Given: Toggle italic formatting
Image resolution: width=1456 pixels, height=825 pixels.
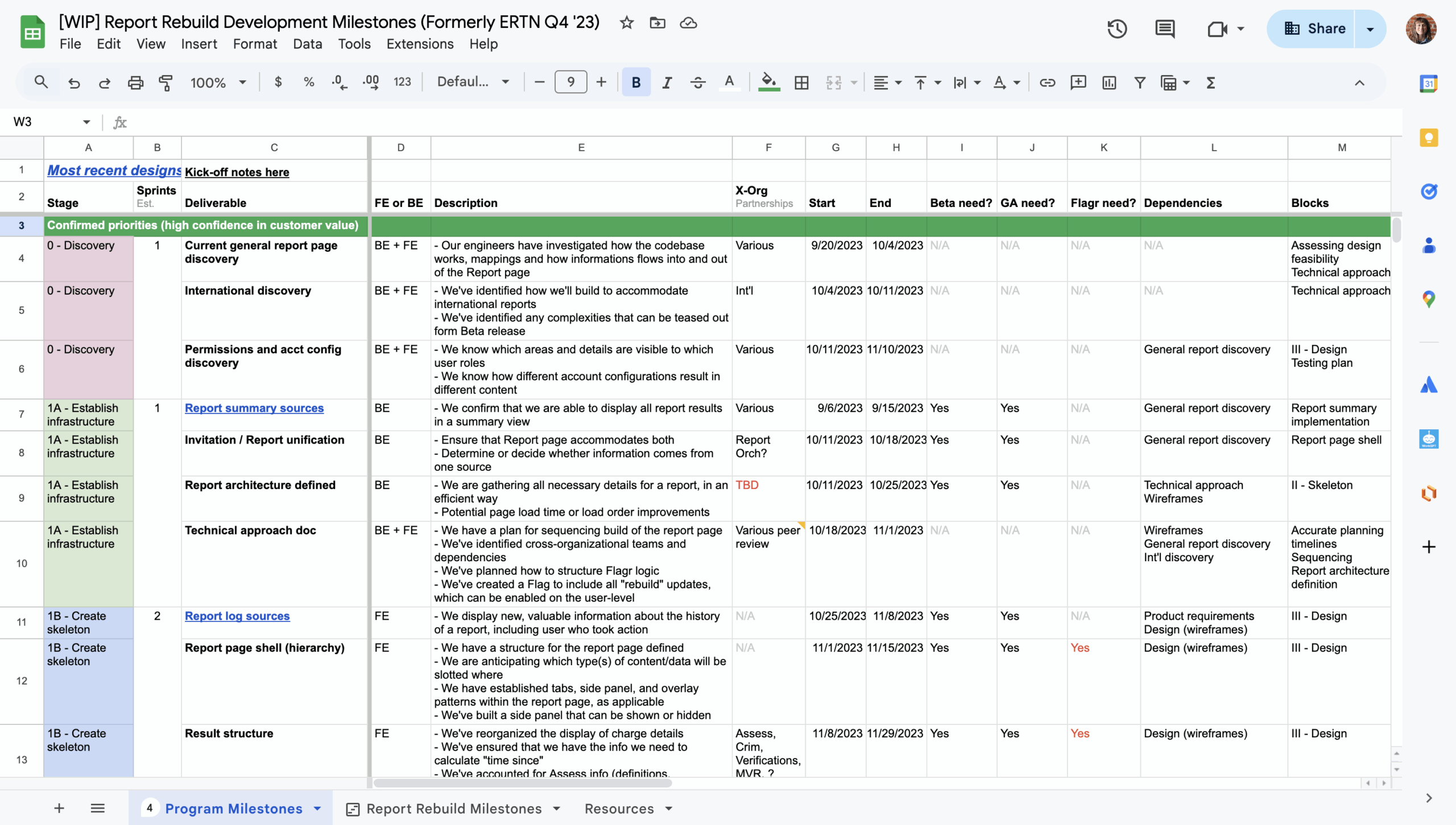Looking at the screenshot, I should point(667,82).
